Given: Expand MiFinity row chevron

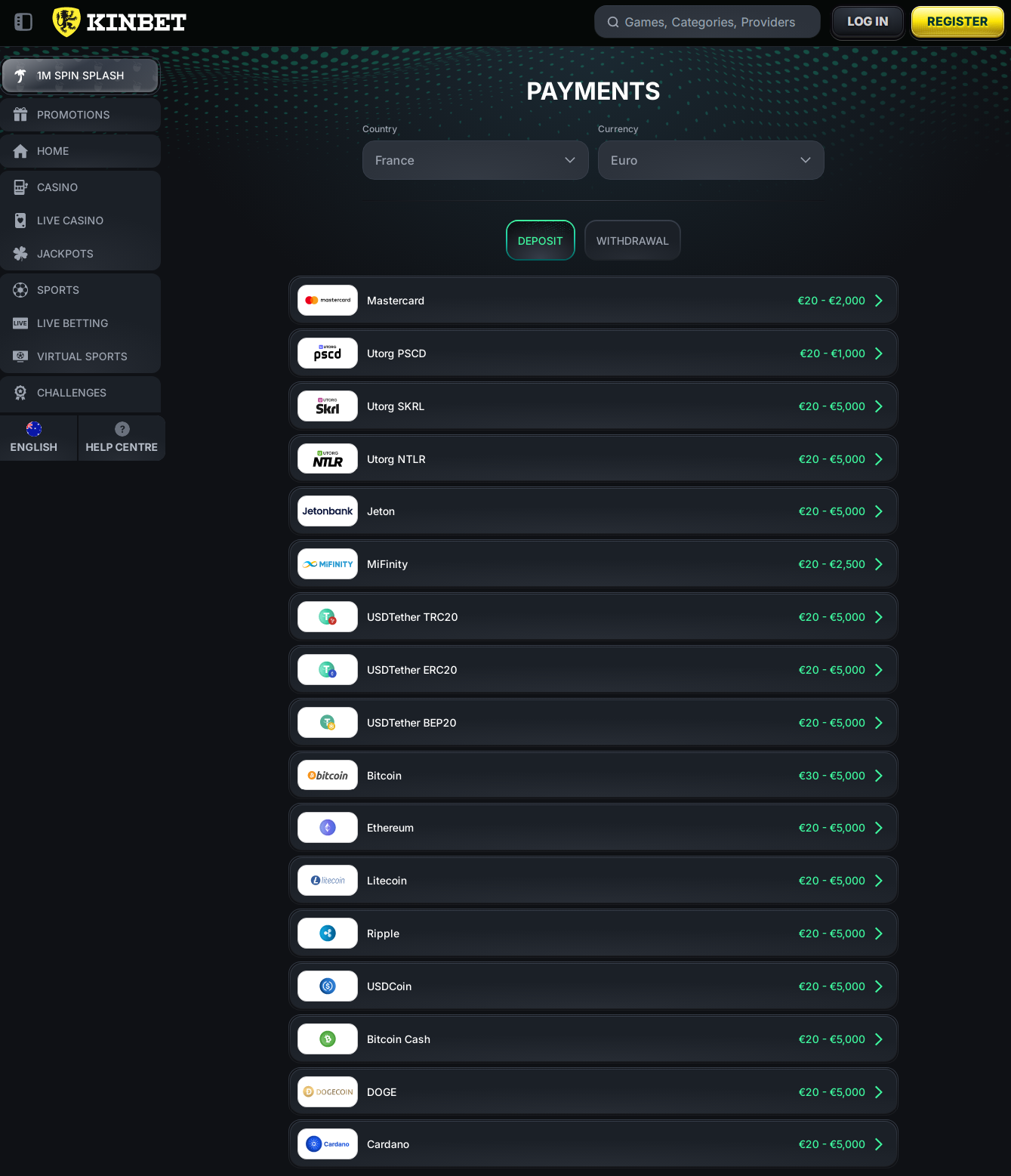Looking at the screenshot, I should coord(878,564).
